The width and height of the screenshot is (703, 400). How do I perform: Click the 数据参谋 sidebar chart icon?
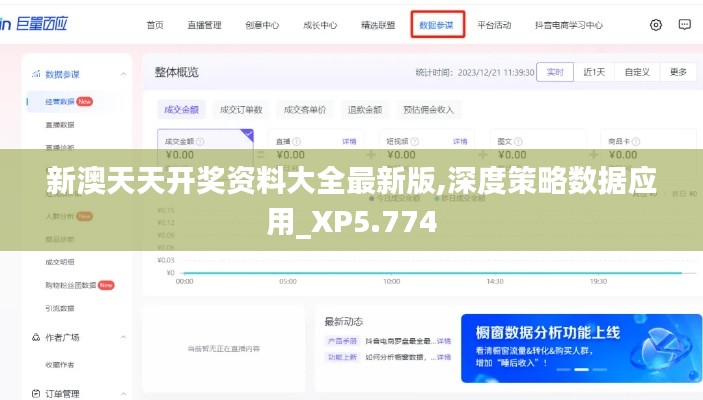36,74
